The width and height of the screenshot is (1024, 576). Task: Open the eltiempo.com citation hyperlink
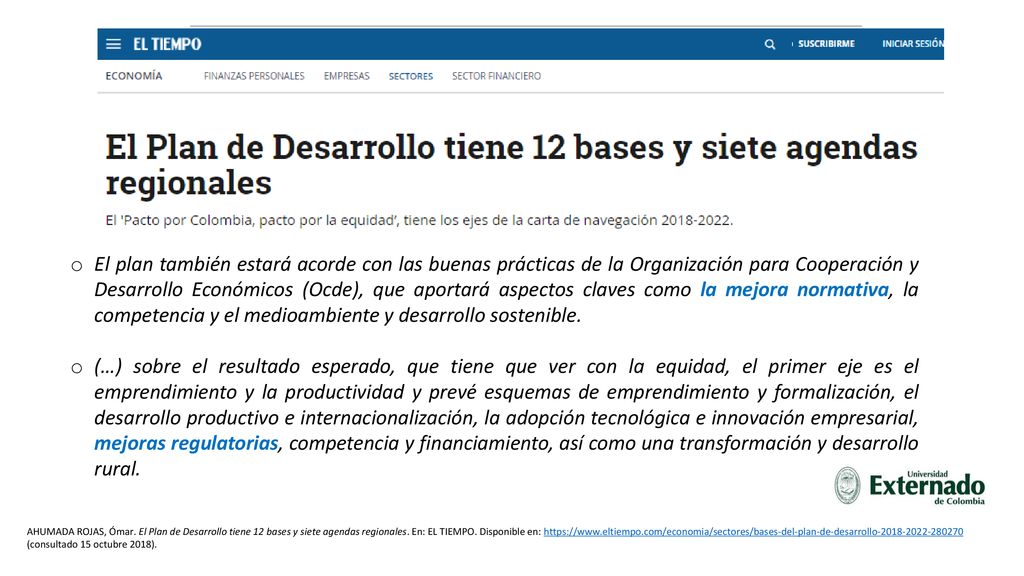753,532
